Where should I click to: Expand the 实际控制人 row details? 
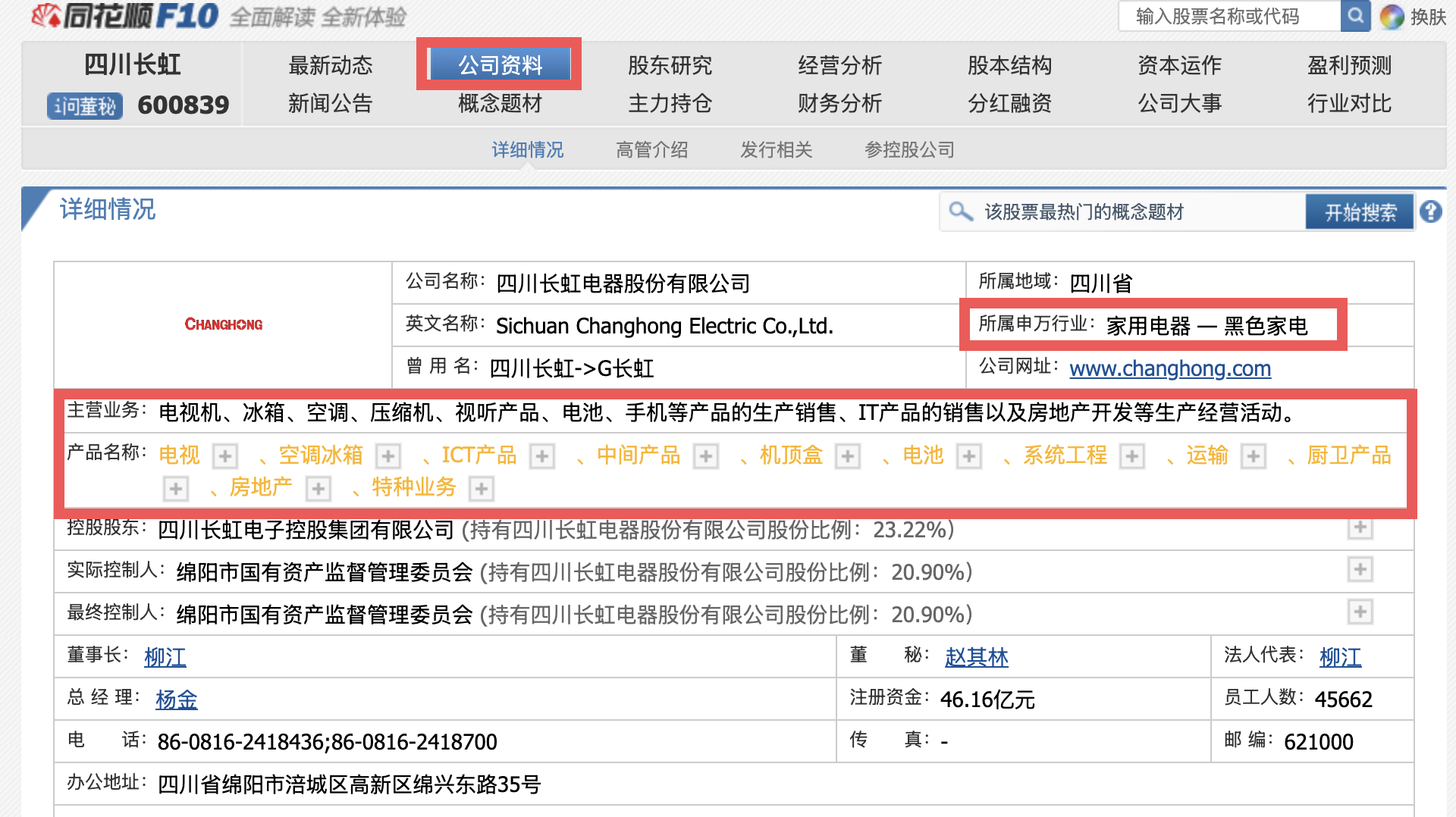(x=1360, y=569)
